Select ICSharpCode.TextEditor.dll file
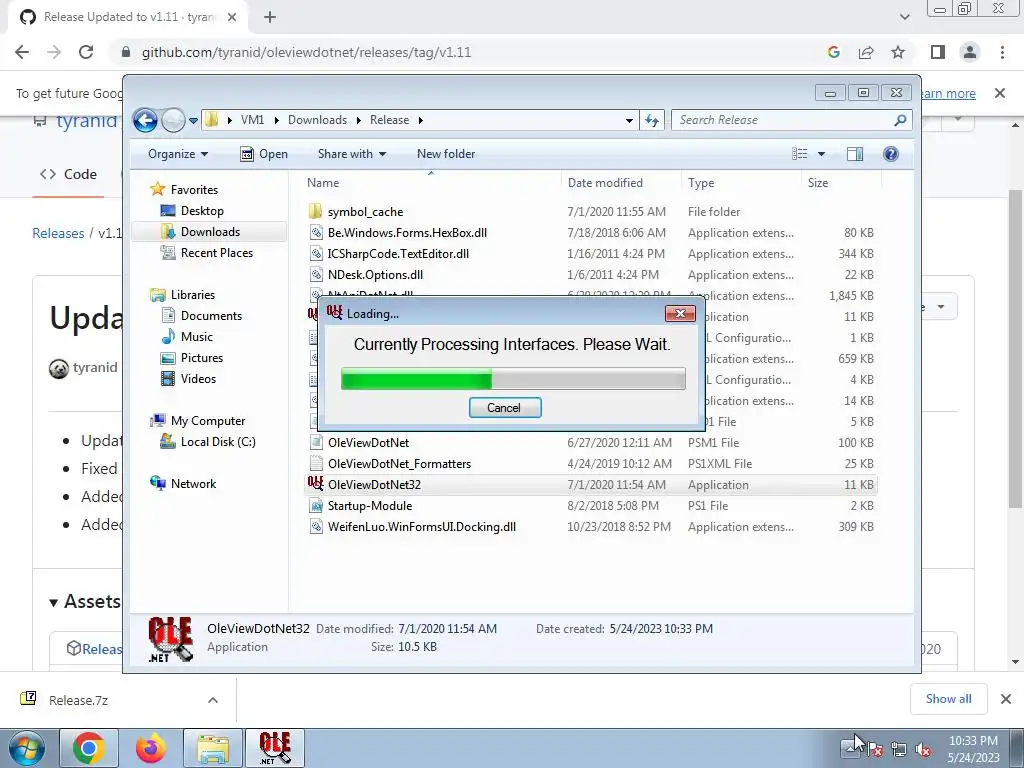 398,253
